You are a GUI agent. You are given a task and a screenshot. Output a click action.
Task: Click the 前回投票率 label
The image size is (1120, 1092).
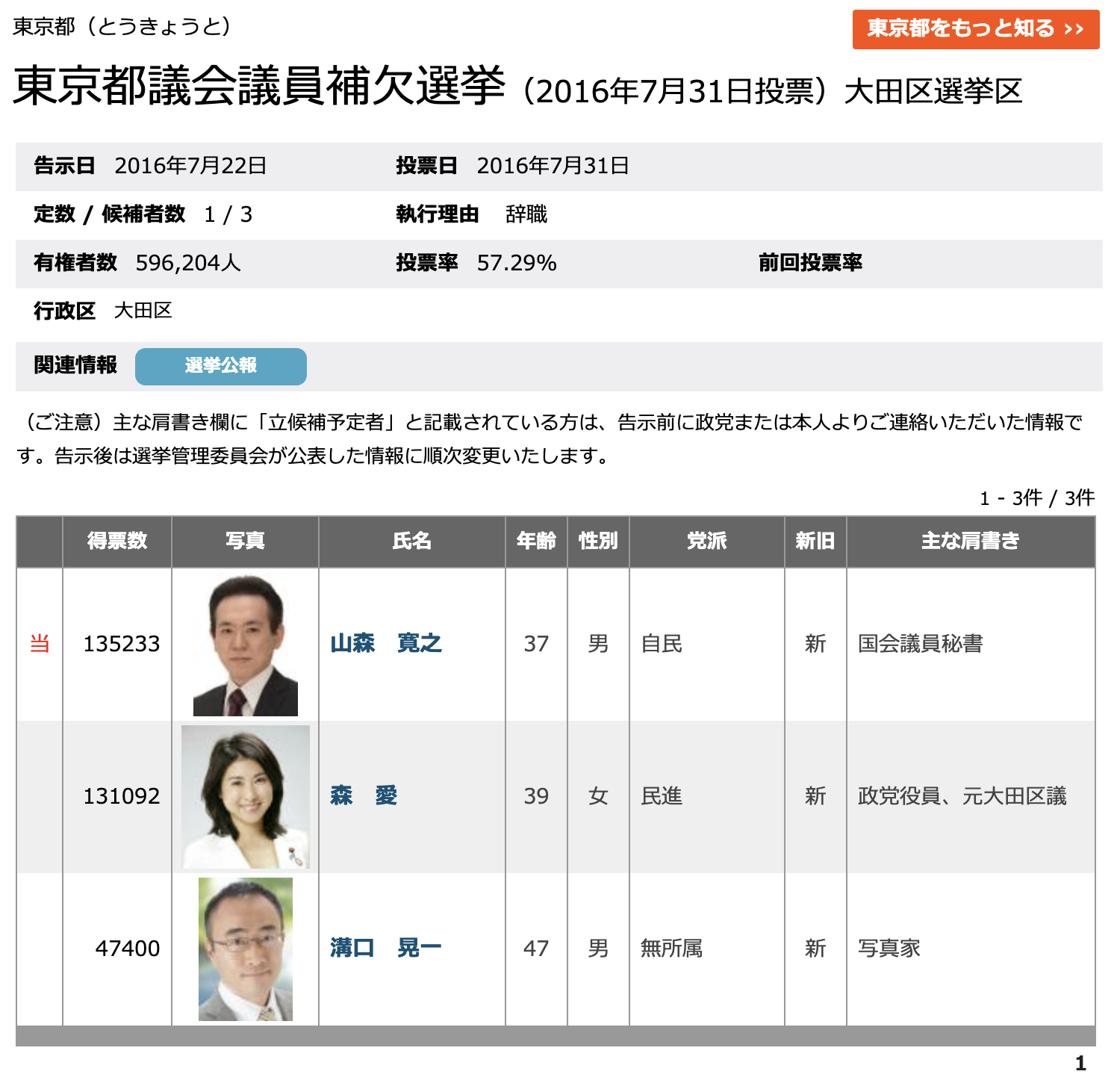click(x=810, y=263)
